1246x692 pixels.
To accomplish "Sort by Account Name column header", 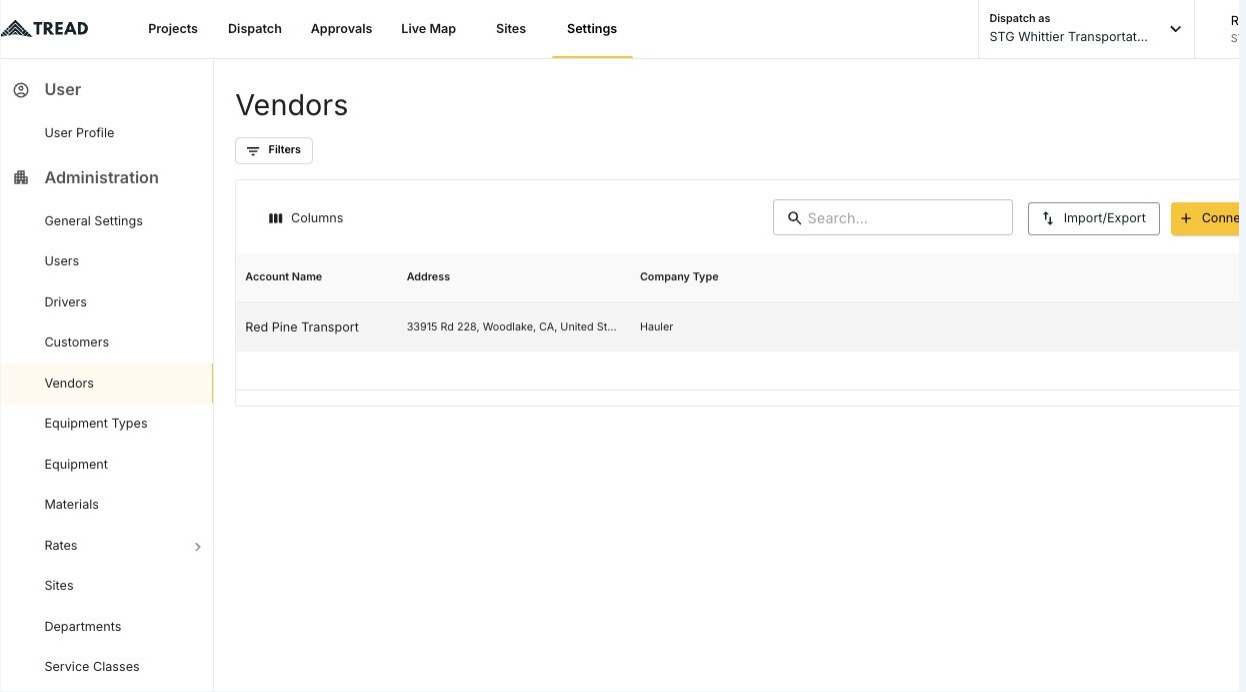I will click(284, 277).
